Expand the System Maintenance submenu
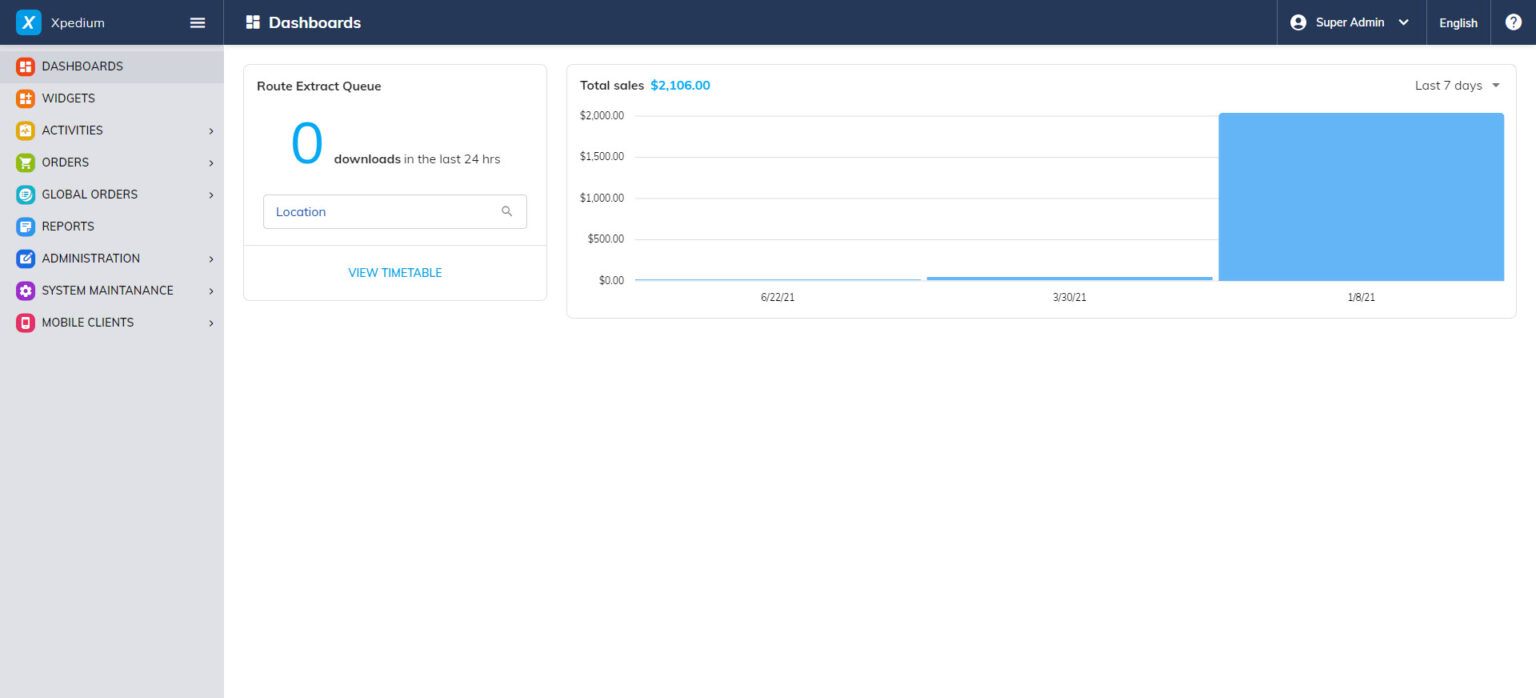1536x698 pixels. pos(210,290)
